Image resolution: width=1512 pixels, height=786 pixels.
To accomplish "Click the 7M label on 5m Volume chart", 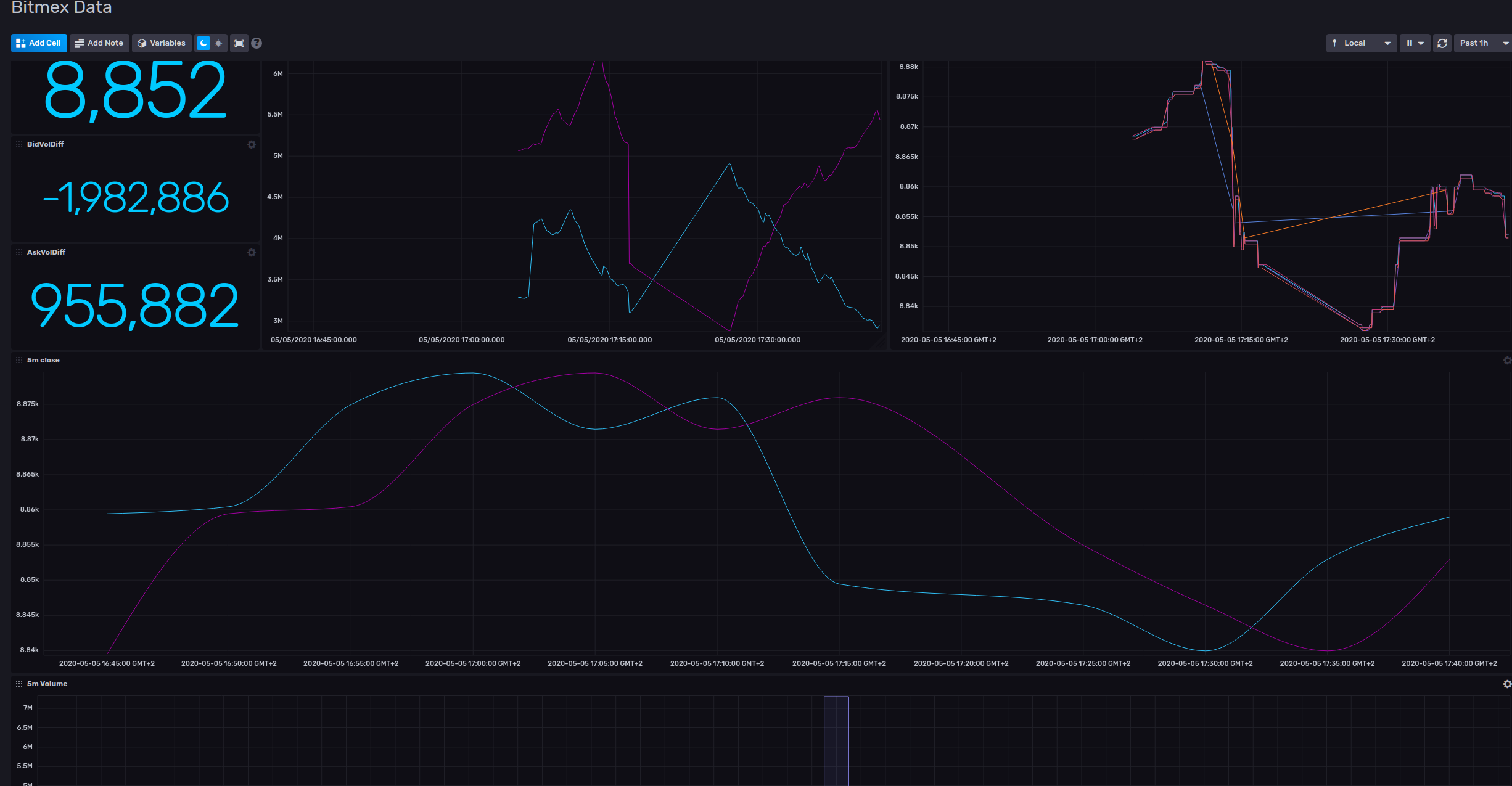I will [28, 708].
